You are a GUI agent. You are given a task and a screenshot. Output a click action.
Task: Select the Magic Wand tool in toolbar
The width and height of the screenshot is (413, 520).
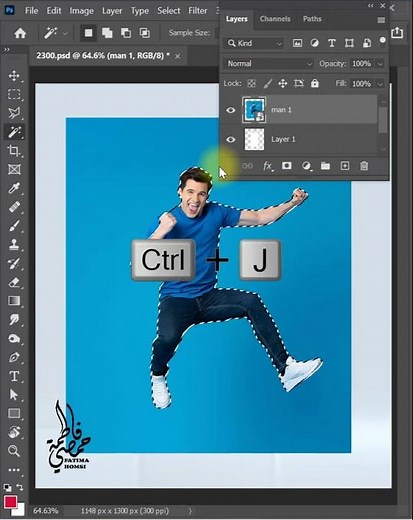click(14, 132)
